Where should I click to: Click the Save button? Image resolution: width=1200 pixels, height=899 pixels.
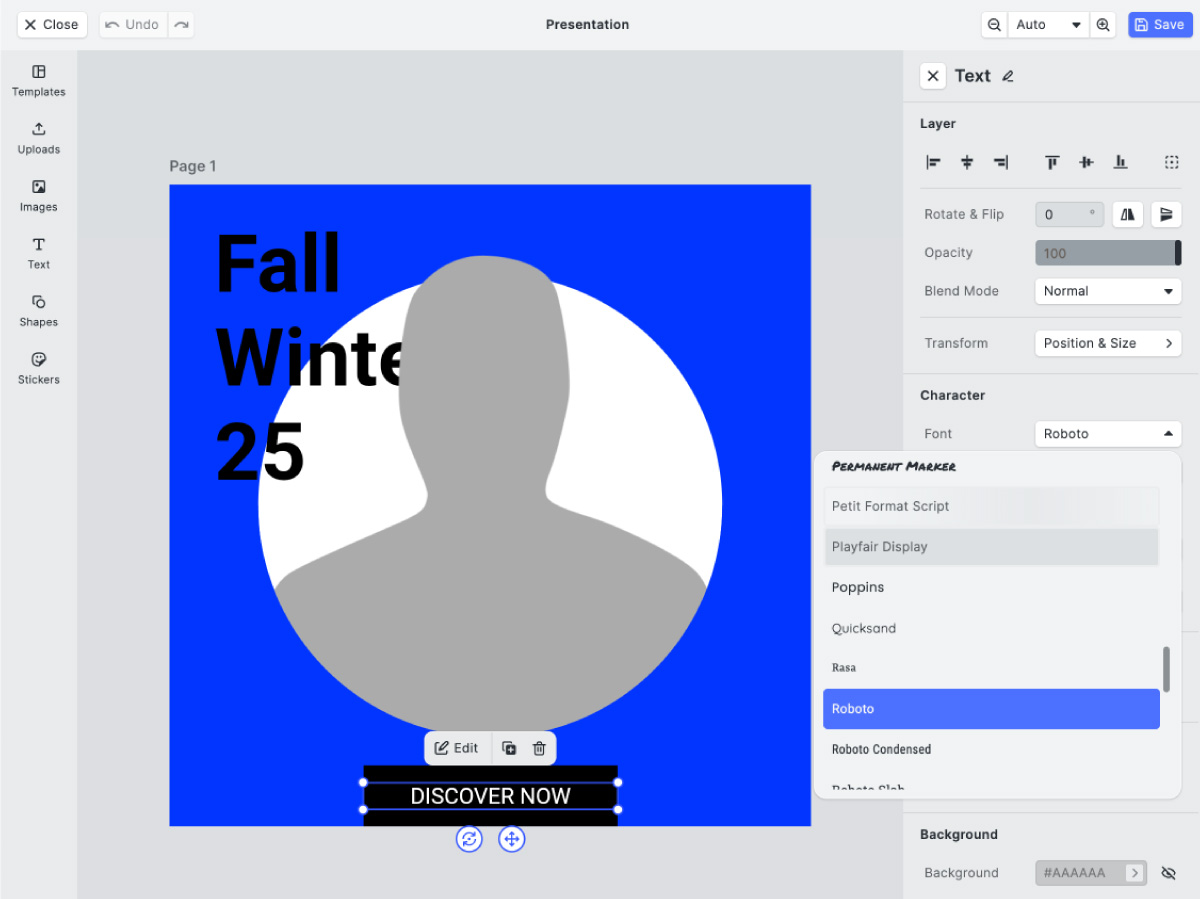(1159, 25)
